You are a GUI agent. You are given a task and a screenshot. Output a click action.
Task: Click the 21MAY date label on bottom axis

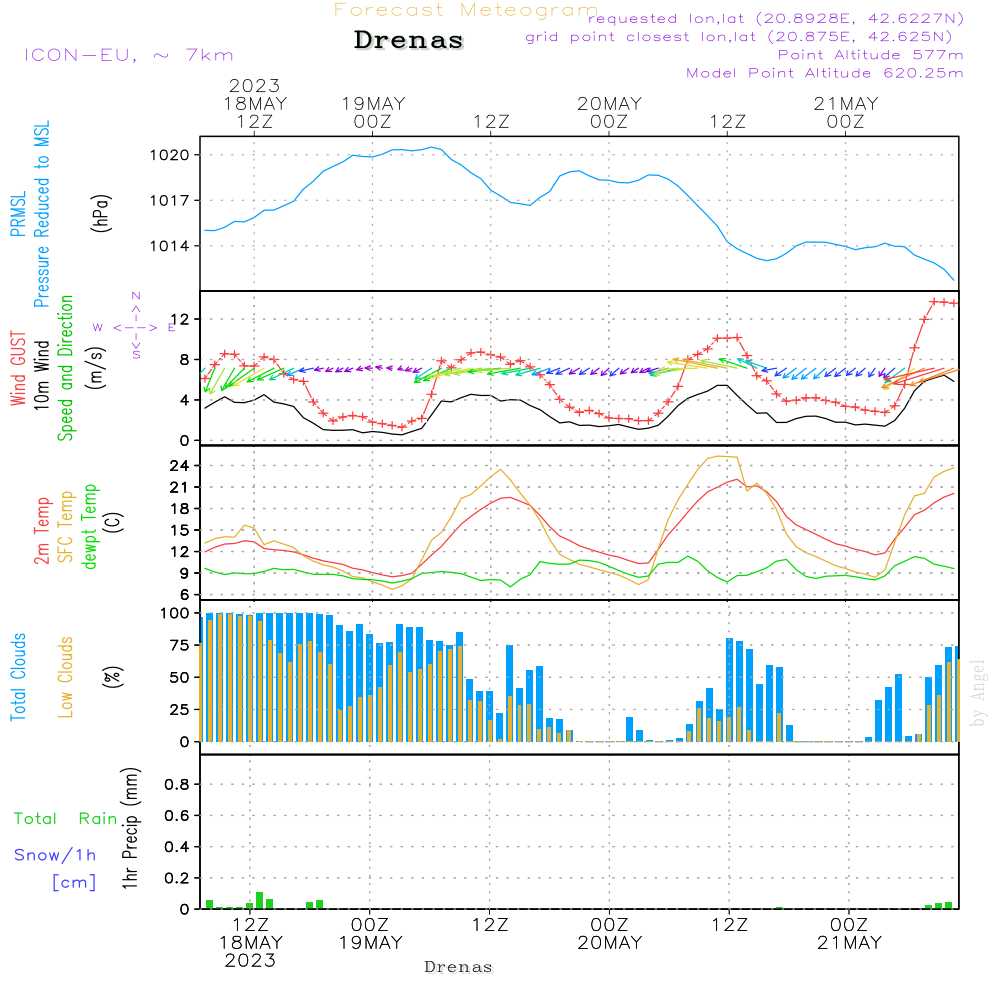click(x=848, y=943)
